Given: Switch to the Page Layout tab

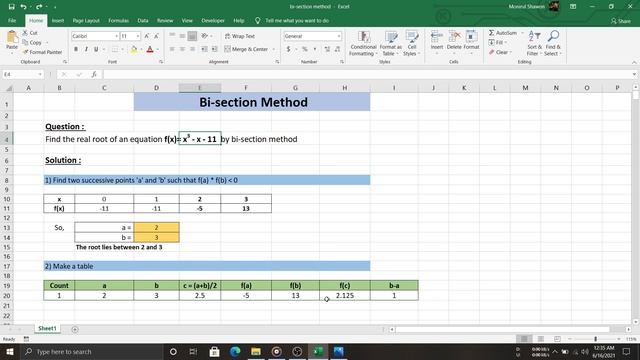Looking at the screenshot, I should point(86,20).
